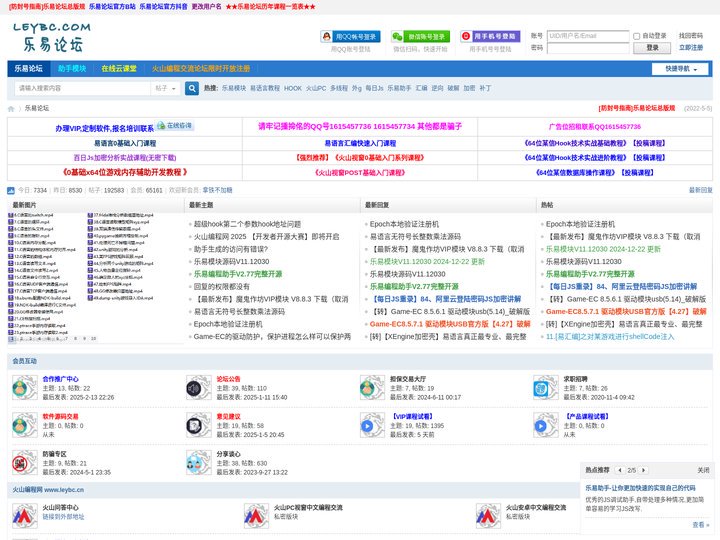Image resolution: width=720 pixels, height=540 pixels.
Task: Click the search content input box
Action: 83,88
